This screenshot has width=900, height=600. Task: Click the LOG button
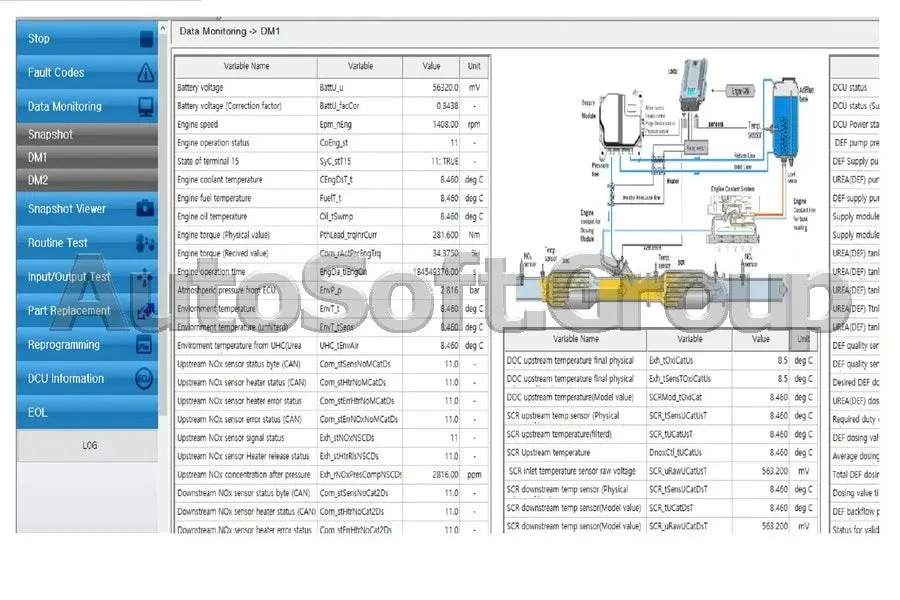pos(87,446)
